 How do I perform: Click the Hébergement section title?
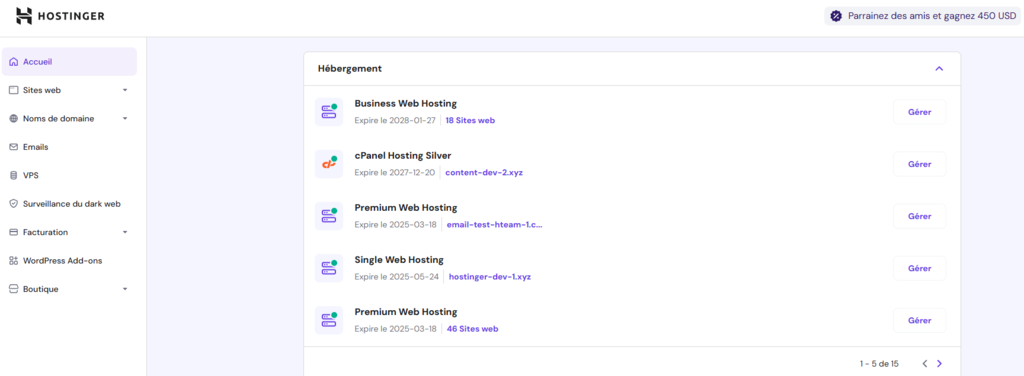tap(350, 69)
